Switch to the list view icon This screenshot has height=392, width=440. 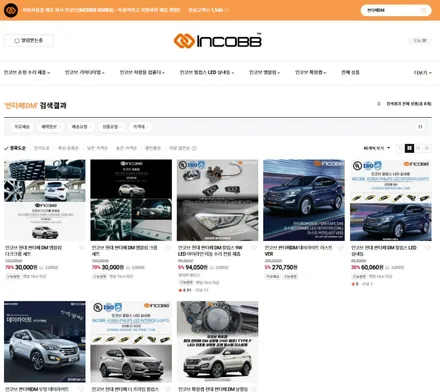coord(400,148)
